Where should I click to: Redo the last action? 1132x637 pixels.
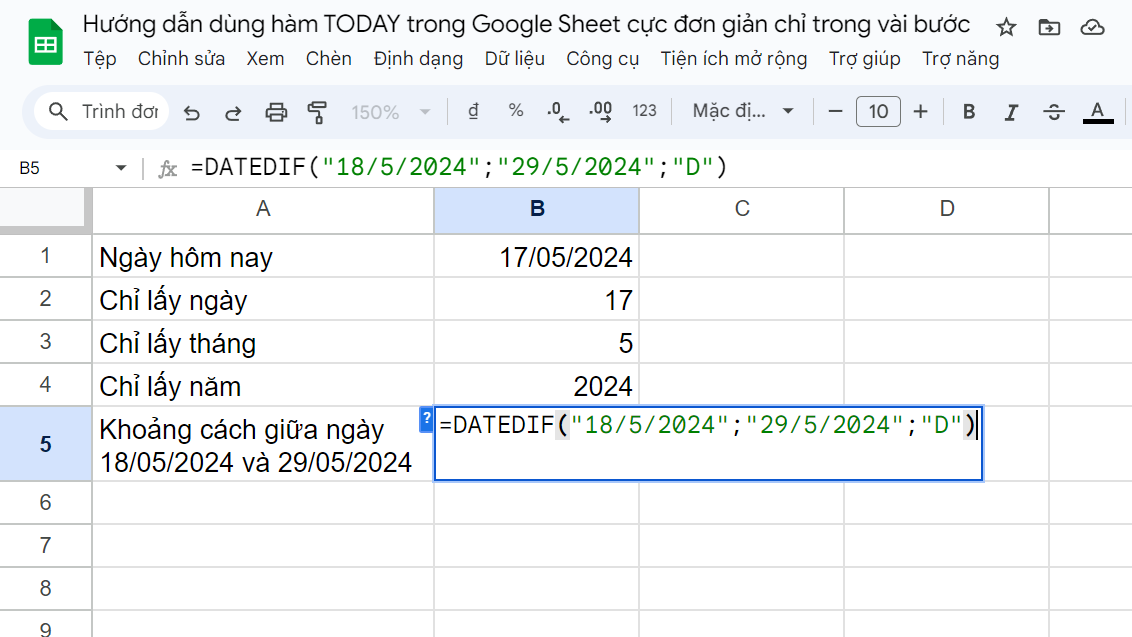click(235, 111)
